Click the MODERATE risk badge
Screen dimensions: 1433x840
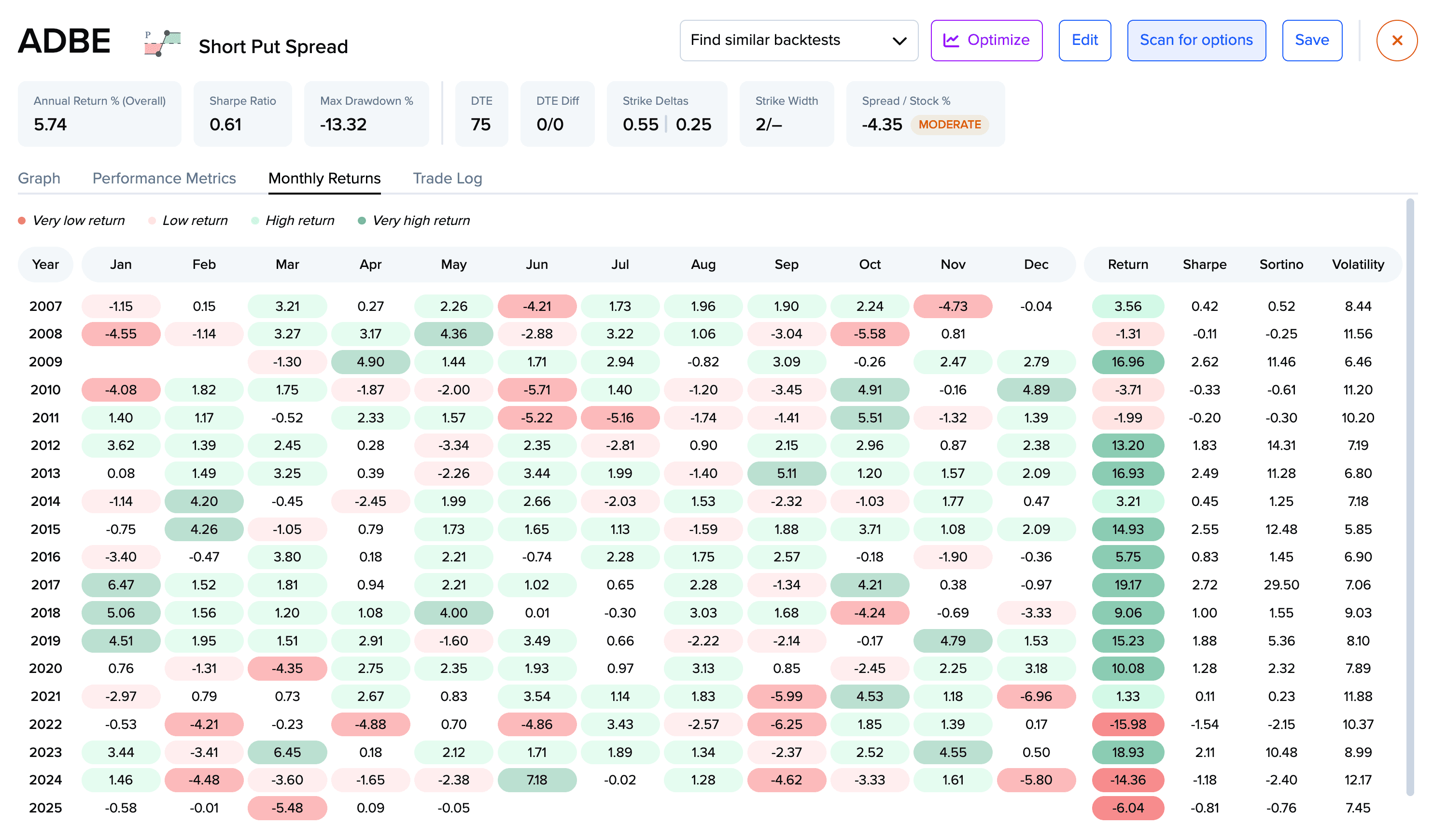pyautogui.click(x=950, y=125)
